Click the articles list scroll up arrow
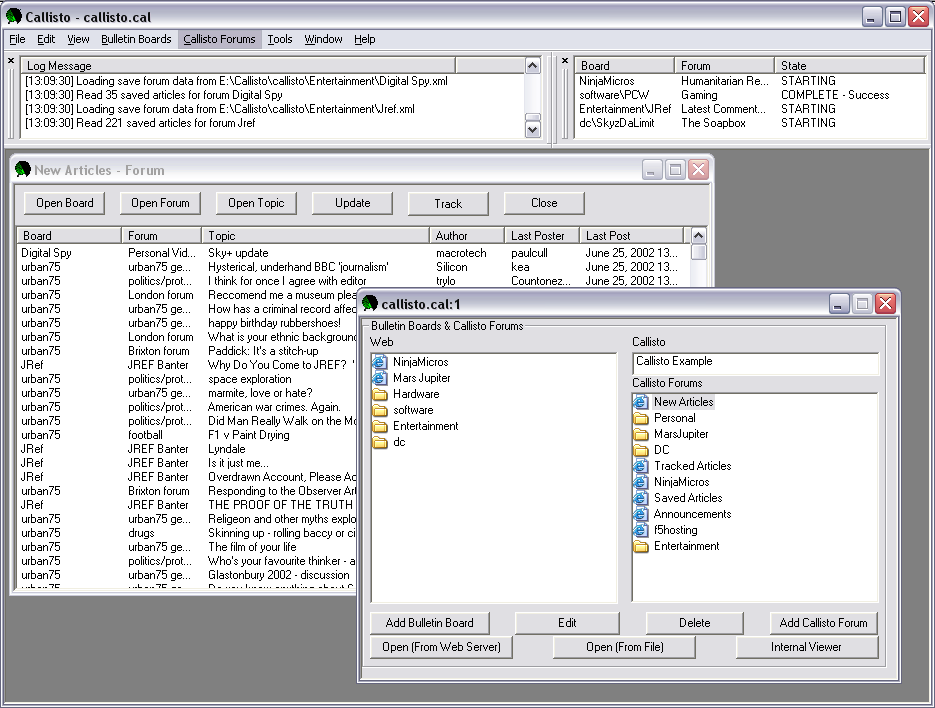Image resolution: width=935 pixels, height=708 pixels. 698,236
